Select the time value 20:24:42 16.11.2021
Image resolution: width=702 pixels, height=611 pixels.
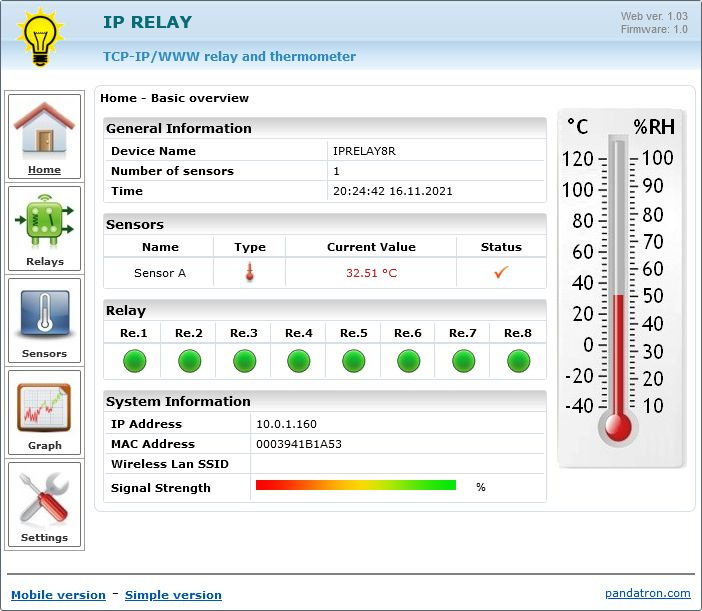tap(393, 191)
